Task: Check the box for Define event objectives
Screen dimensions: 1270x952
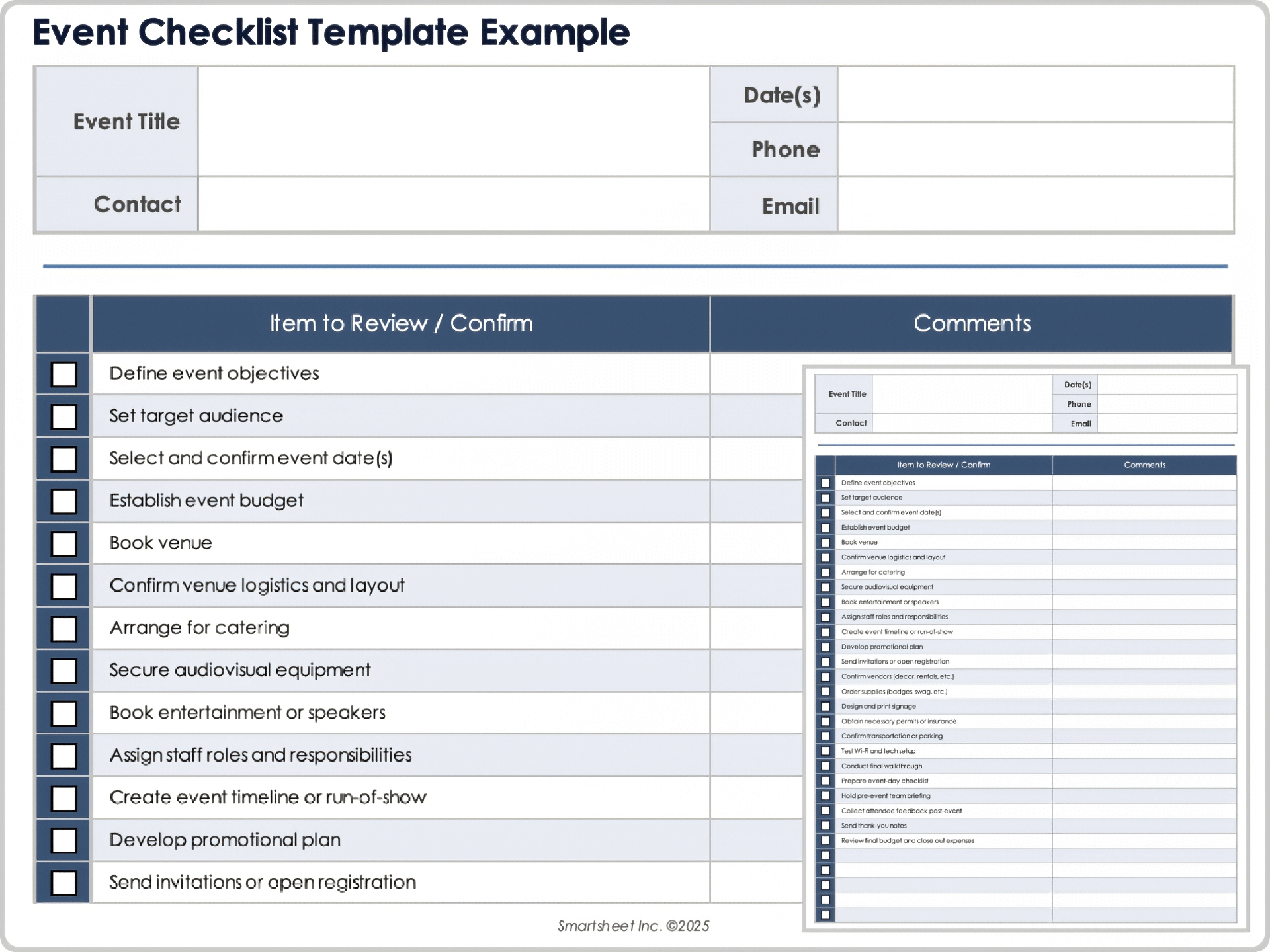Action: coord(63,374)
